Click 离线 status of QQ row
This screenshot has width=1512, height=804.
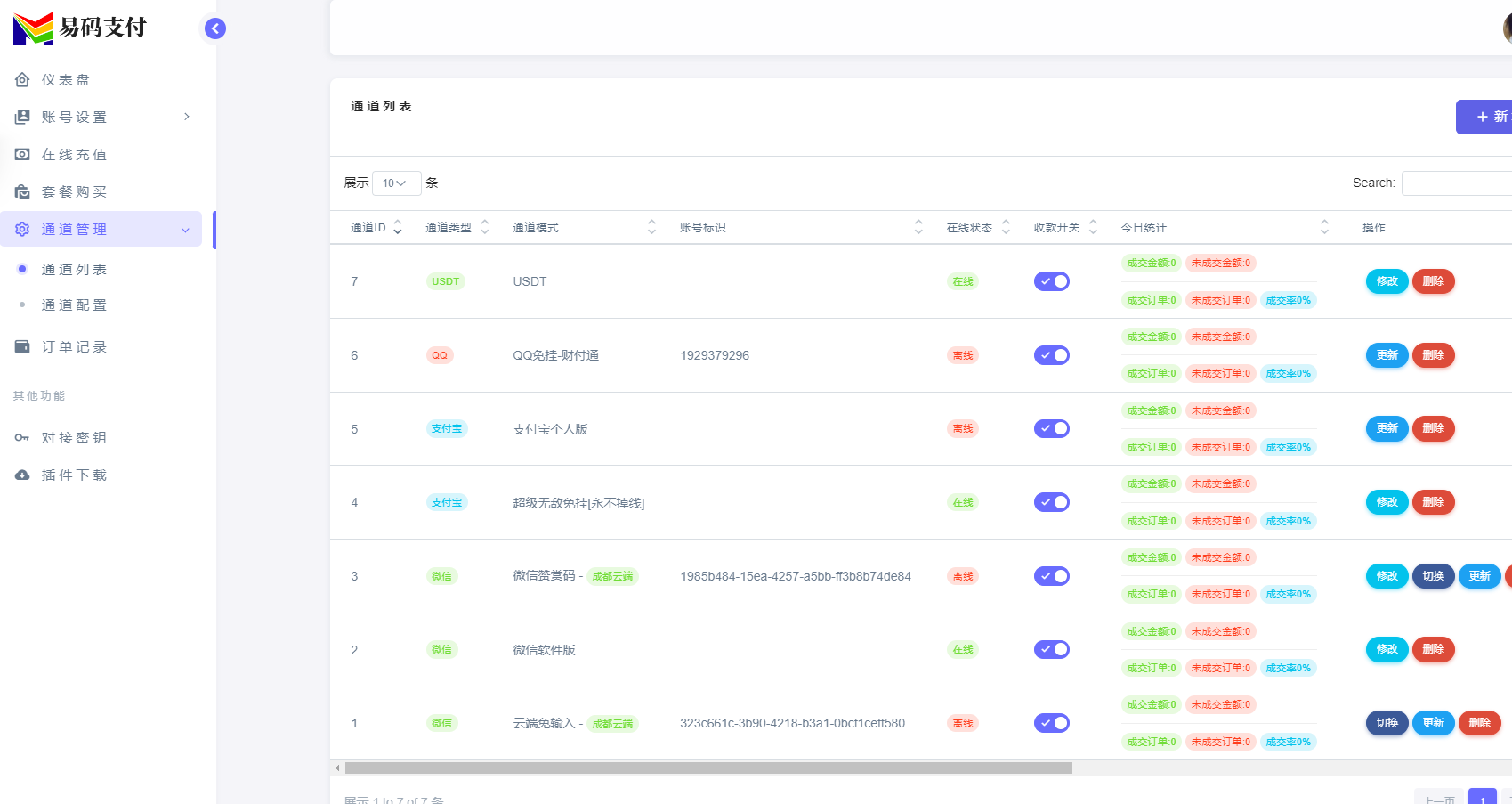pyautogui.click(x=963, y=355)
